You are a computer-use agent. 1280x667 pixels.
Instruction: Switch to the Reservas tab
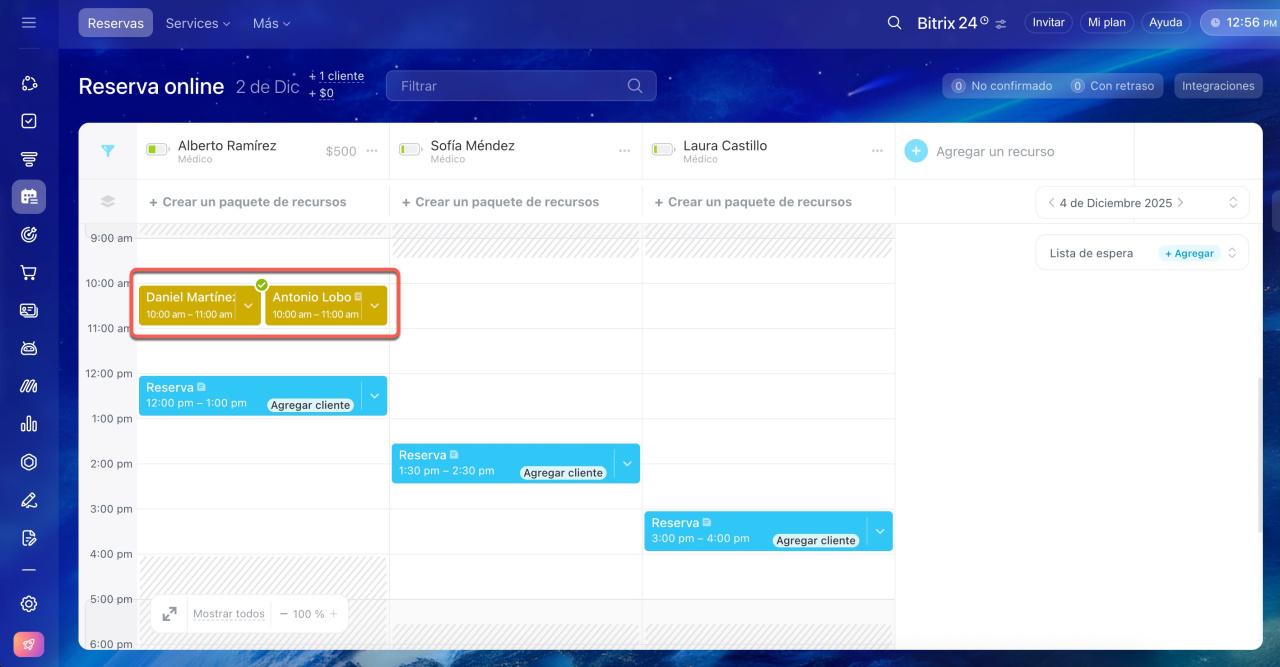coord(115,23)
